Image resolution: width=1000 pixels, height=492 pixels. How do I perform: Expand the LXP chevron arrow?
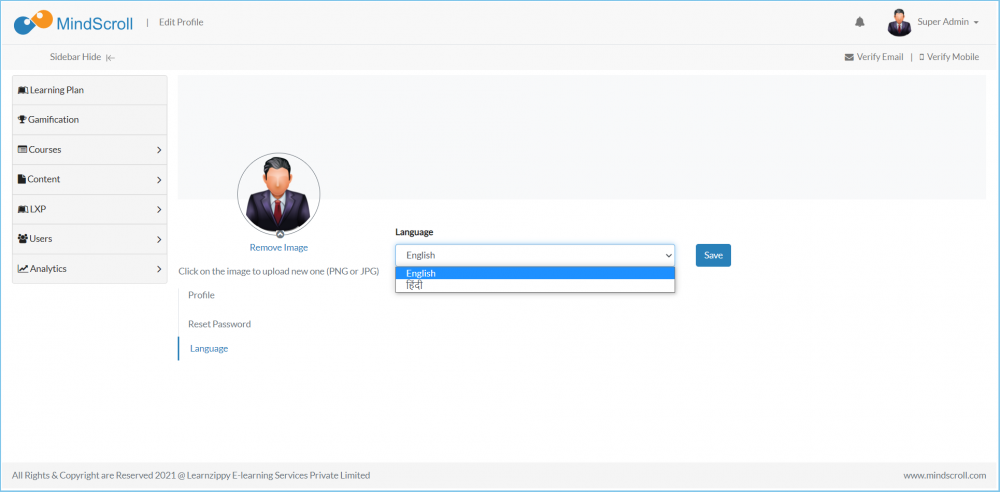(159, 209)
